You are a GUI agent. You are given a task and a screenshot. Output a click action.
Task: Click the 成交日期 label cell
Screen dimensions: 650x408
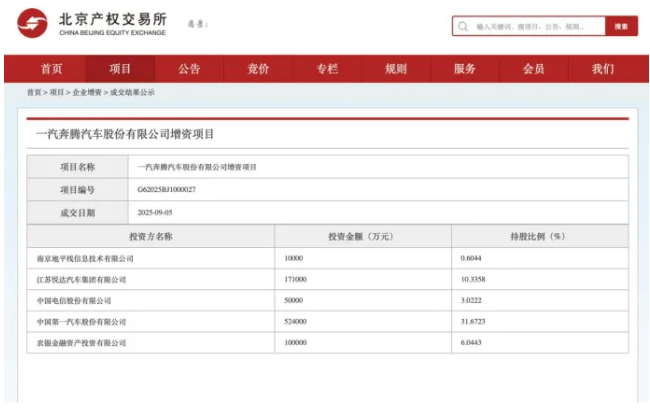pos(78,213)
